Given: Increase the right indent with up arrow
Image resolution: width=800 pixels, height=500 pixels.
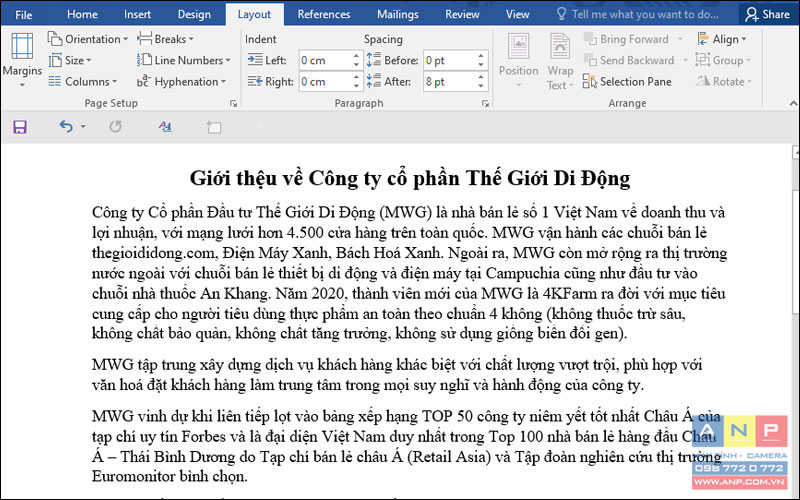Looking at the screenshot, I should click(357, 77).
